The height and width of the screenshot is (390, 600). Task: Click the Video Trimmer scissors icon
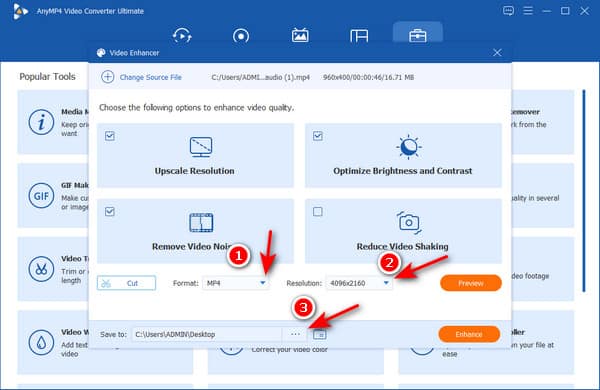pyautogui.click(x=41, y=269)
